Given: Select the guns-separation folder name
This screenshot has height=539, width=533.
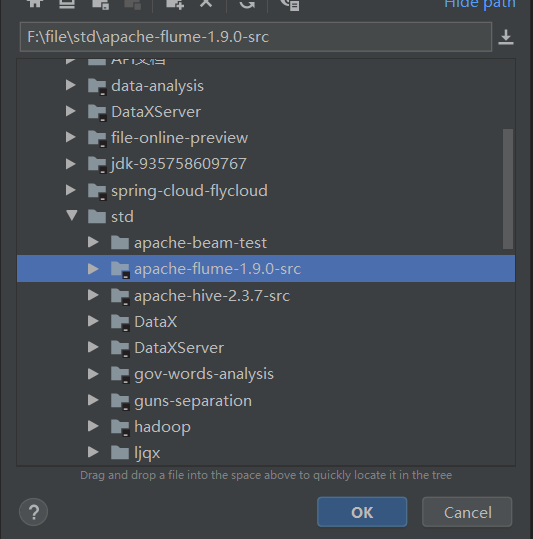Looking at the screenshot, I should [193, 401].
